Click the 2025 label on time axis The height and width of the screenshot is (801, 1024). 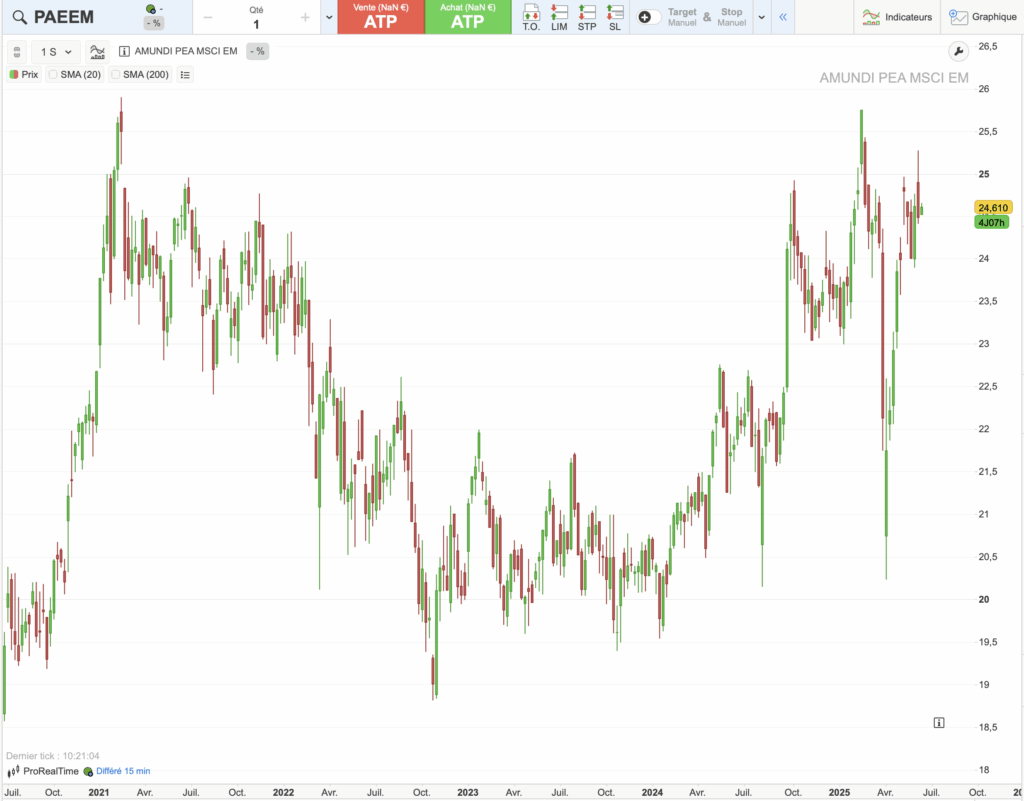tap(839, 793)
